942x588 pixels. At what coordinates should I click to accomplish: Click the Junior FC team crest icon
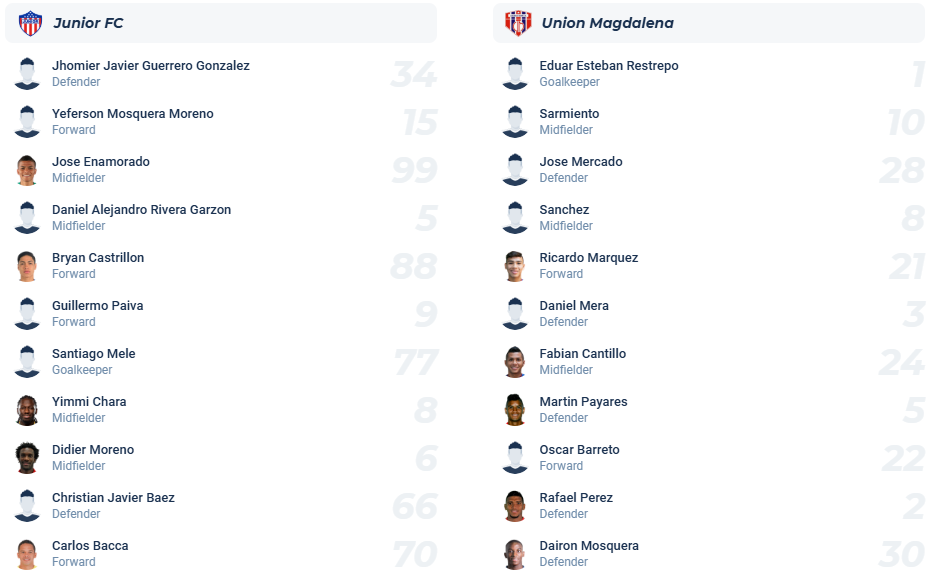[x=31, y=22]
